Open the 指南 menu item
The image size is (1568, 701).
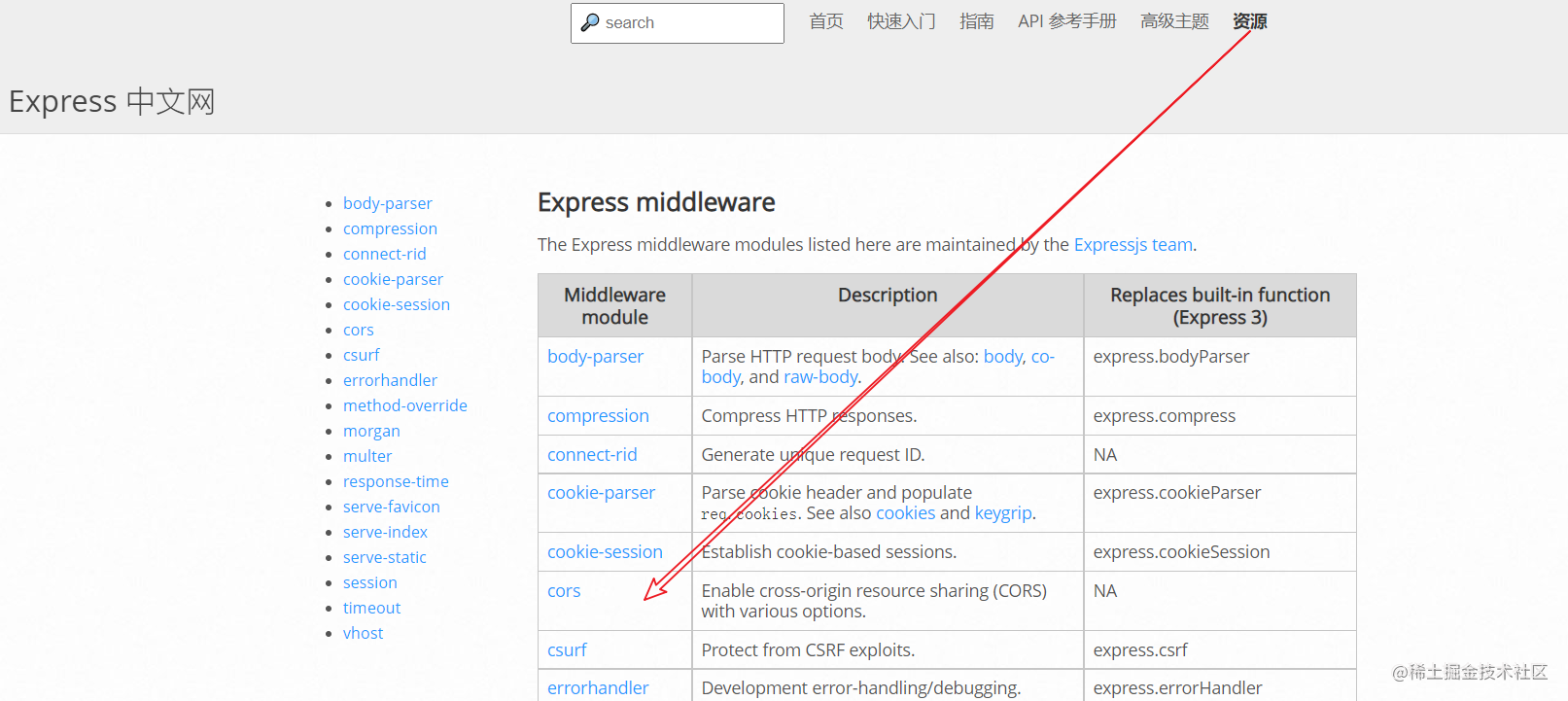click(x=976, y=21)
